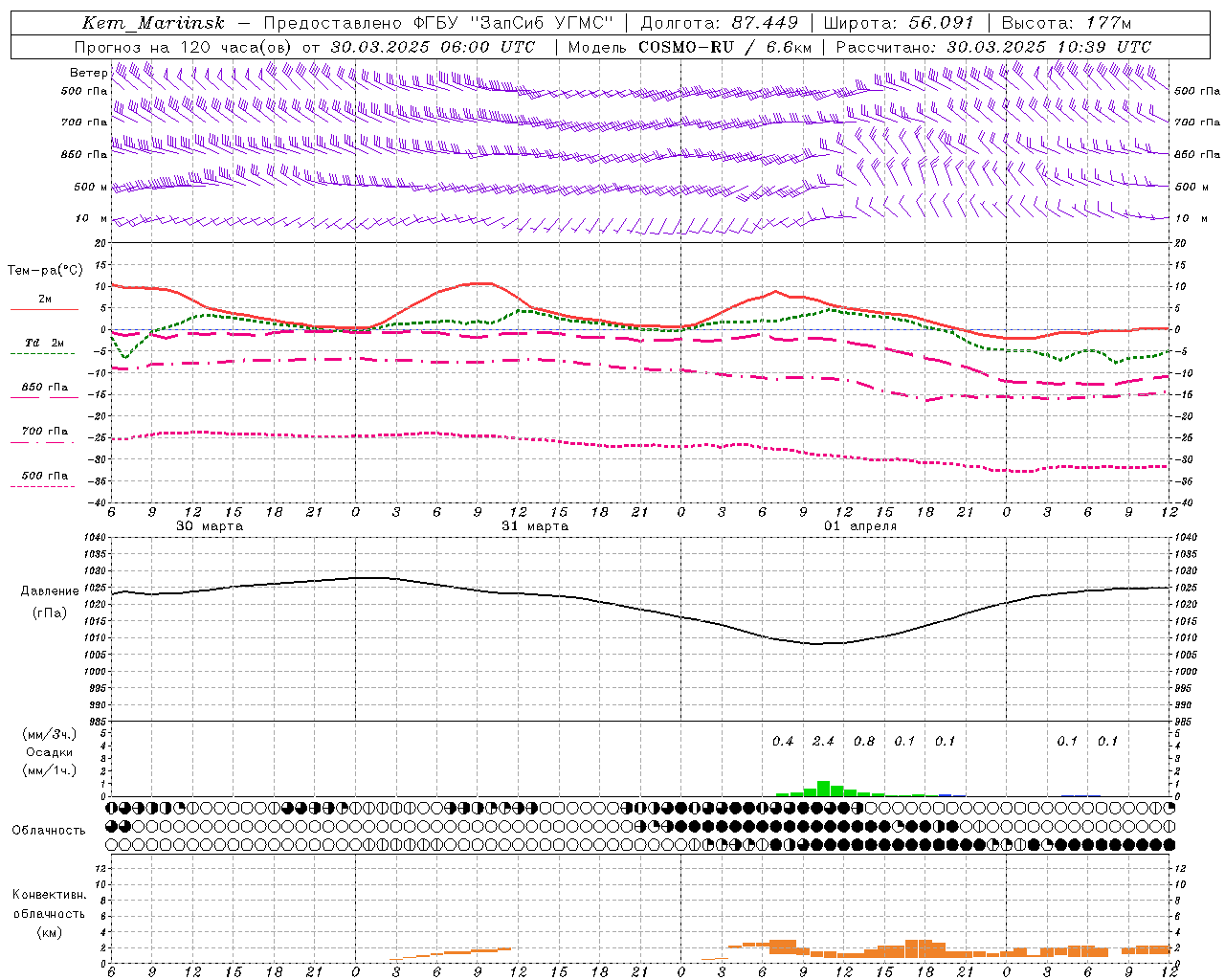Click the 850 гПа entry in the temperature legend
This screenshot has width=1225, height=980.
45,388
